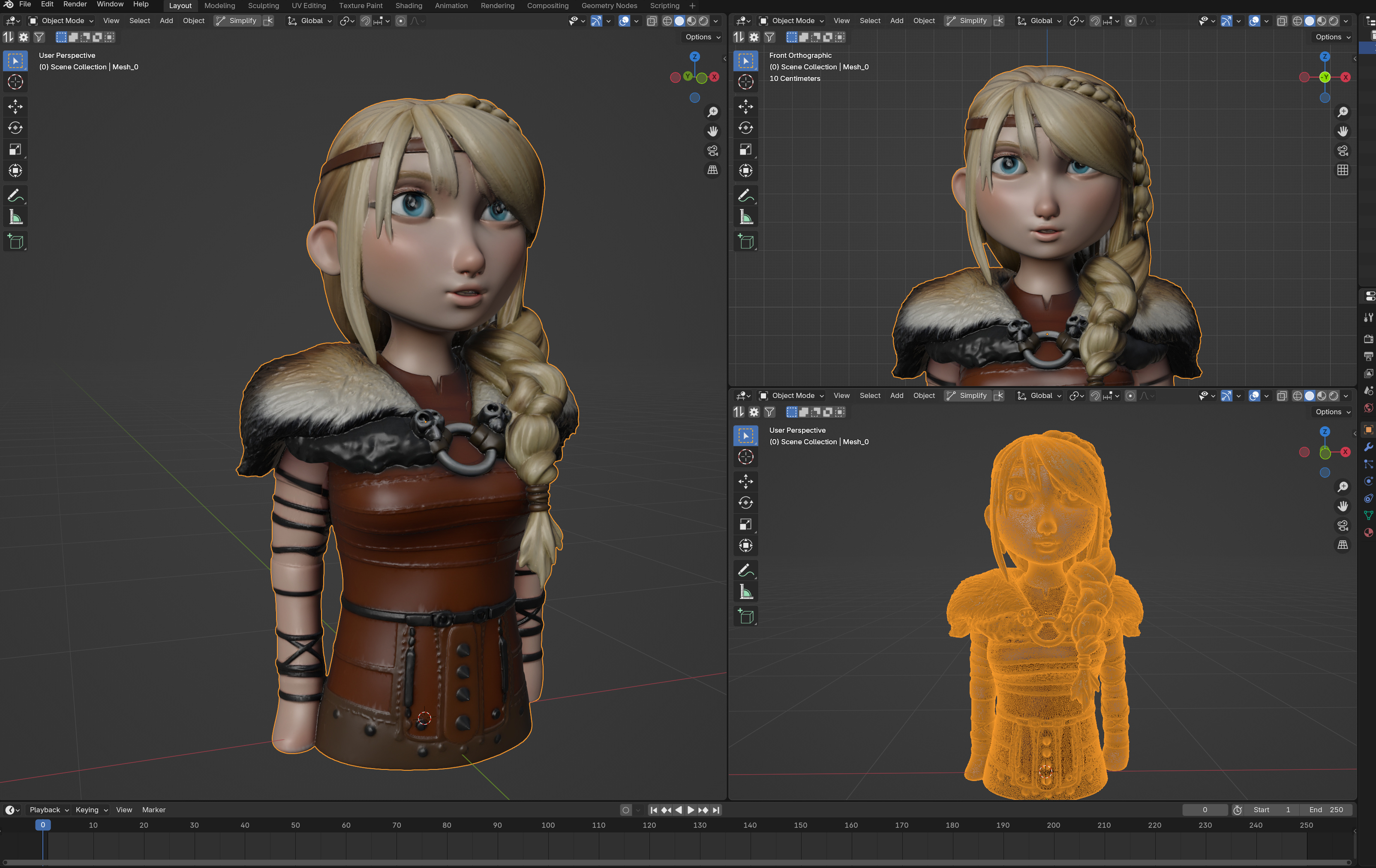Image resolution: width=1376 pixels, height=868 pixels.
Task: Toggle Show Gizmo button in the left viewport
Action: click(x=596, y=21)
